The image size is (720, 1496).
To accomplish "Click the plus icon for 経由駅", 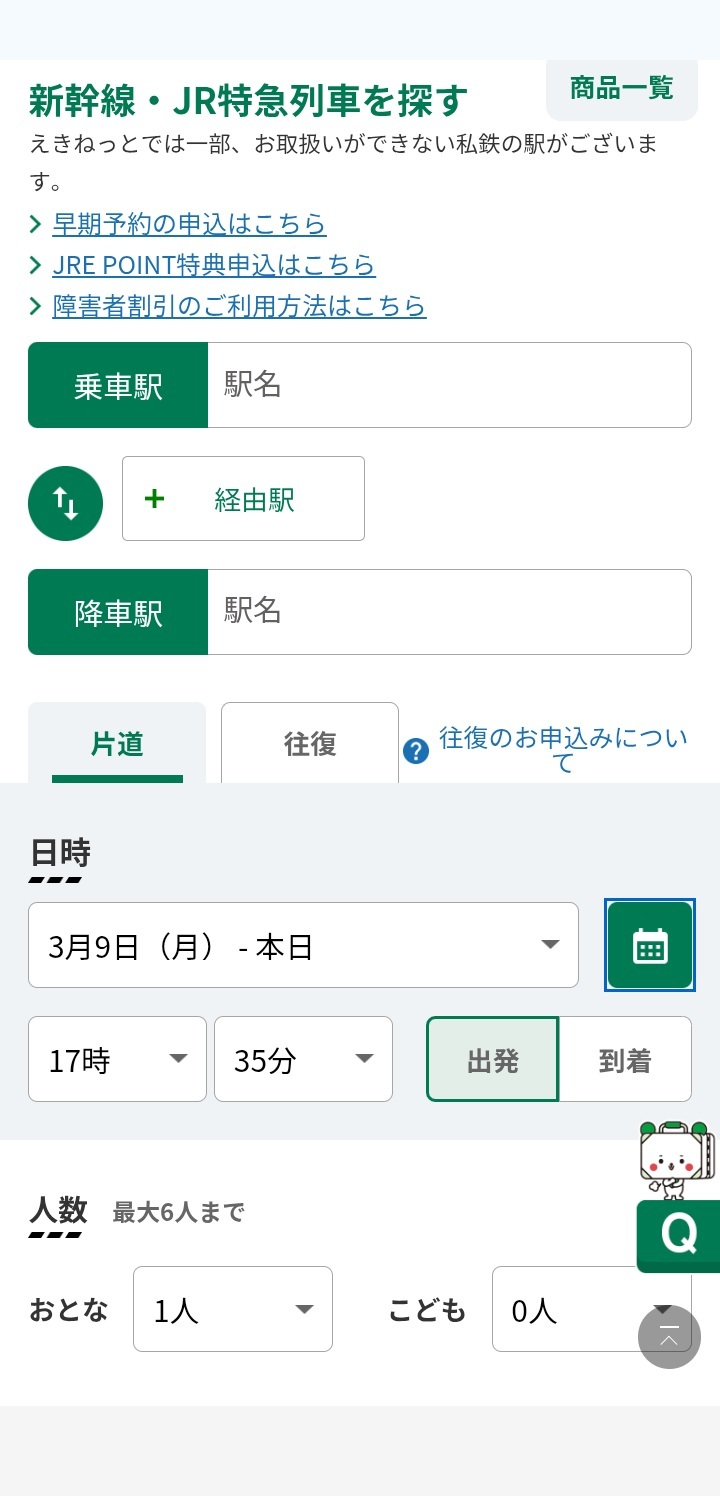I will click(x=154, y=499).
